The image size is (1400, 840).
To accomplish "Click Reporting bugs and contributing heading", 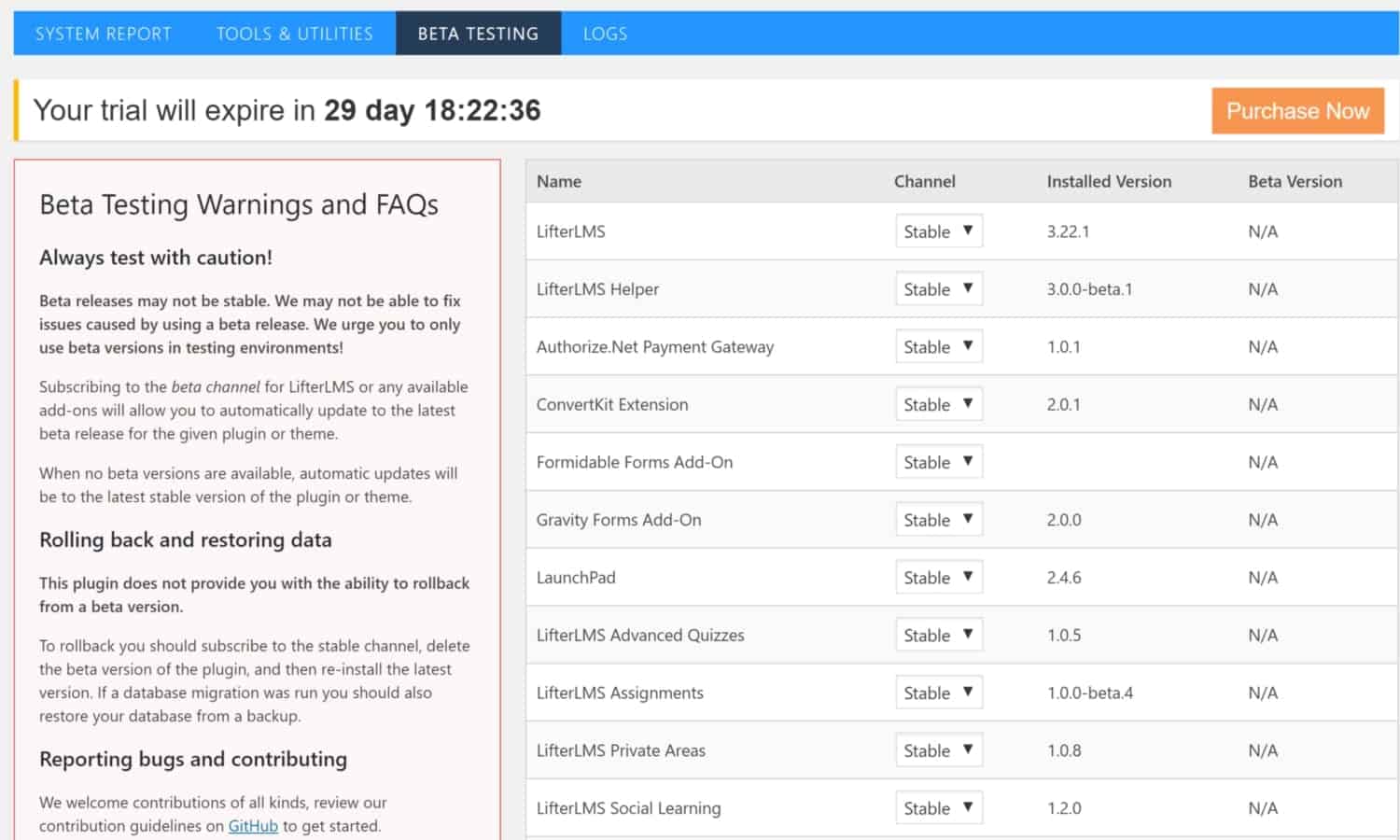I will (193, 760).
